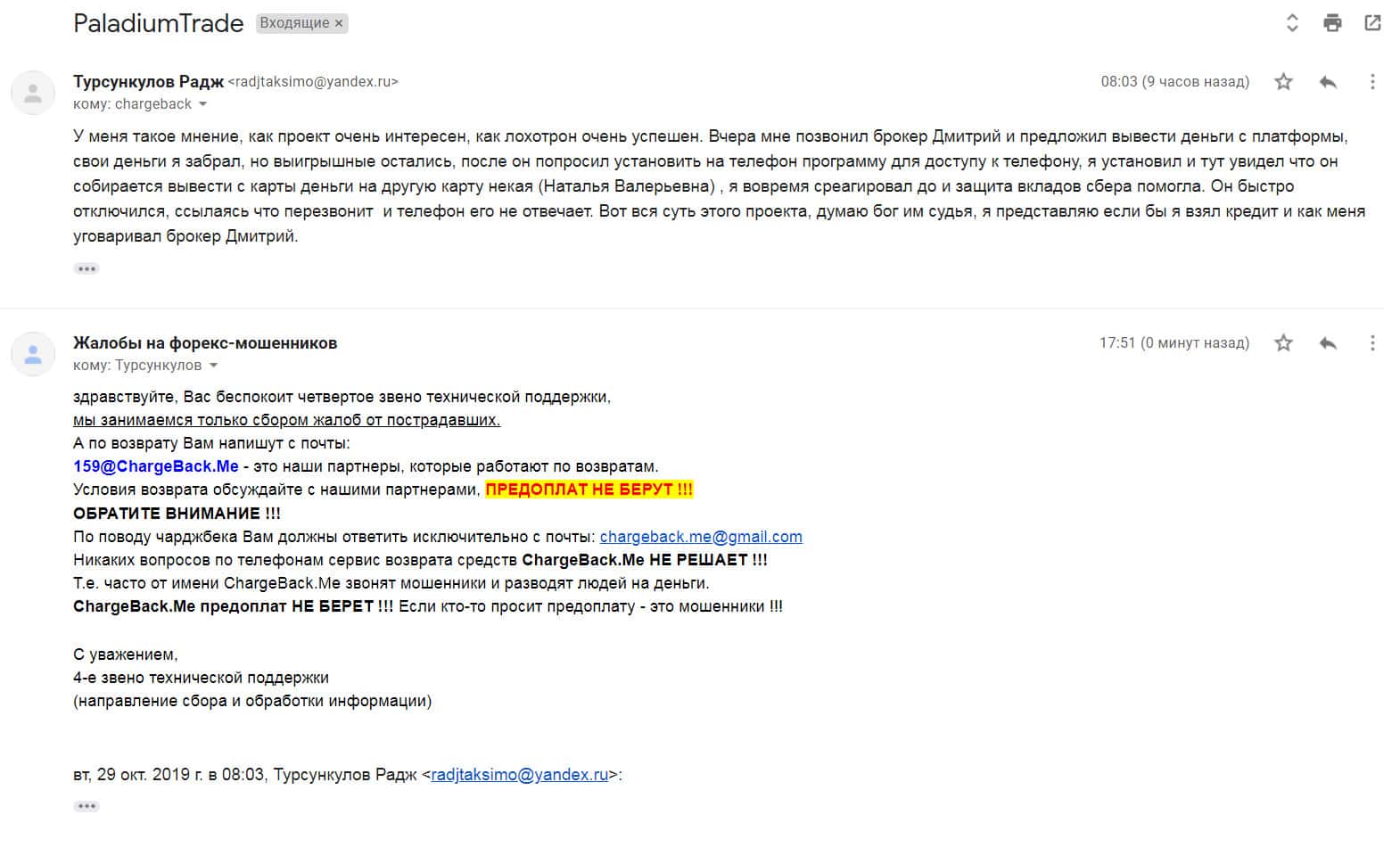Open conversation in new window

click(x=1372, y=23)
